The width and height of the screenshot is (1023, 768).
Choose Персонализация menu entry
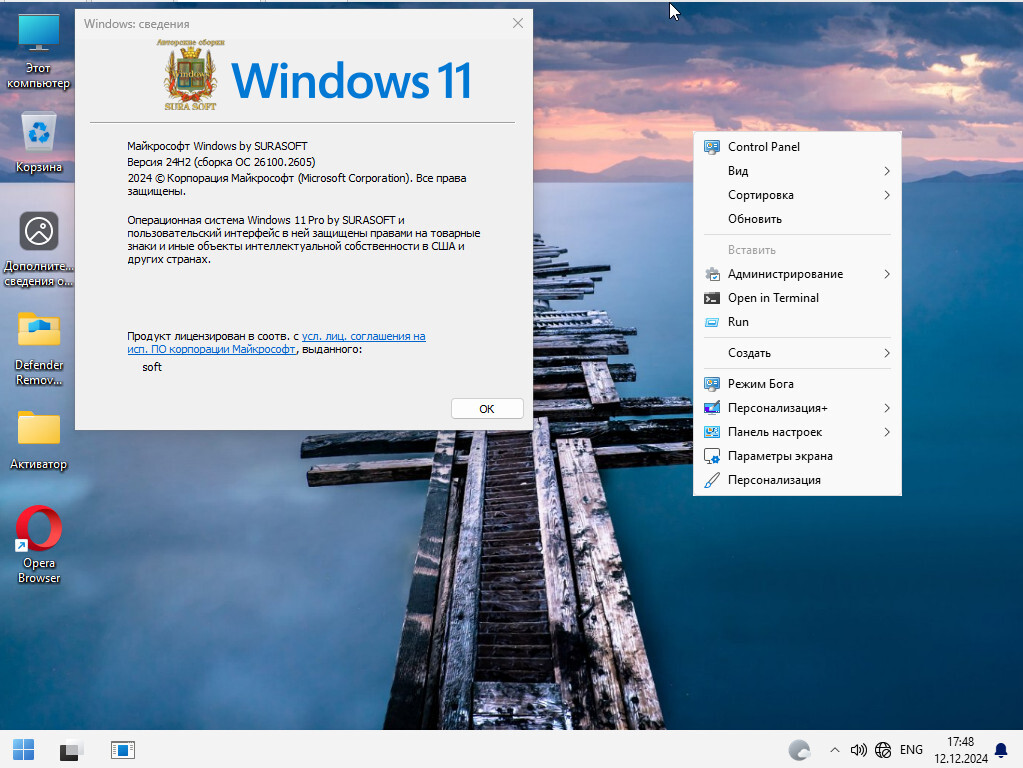coord(797,480)
